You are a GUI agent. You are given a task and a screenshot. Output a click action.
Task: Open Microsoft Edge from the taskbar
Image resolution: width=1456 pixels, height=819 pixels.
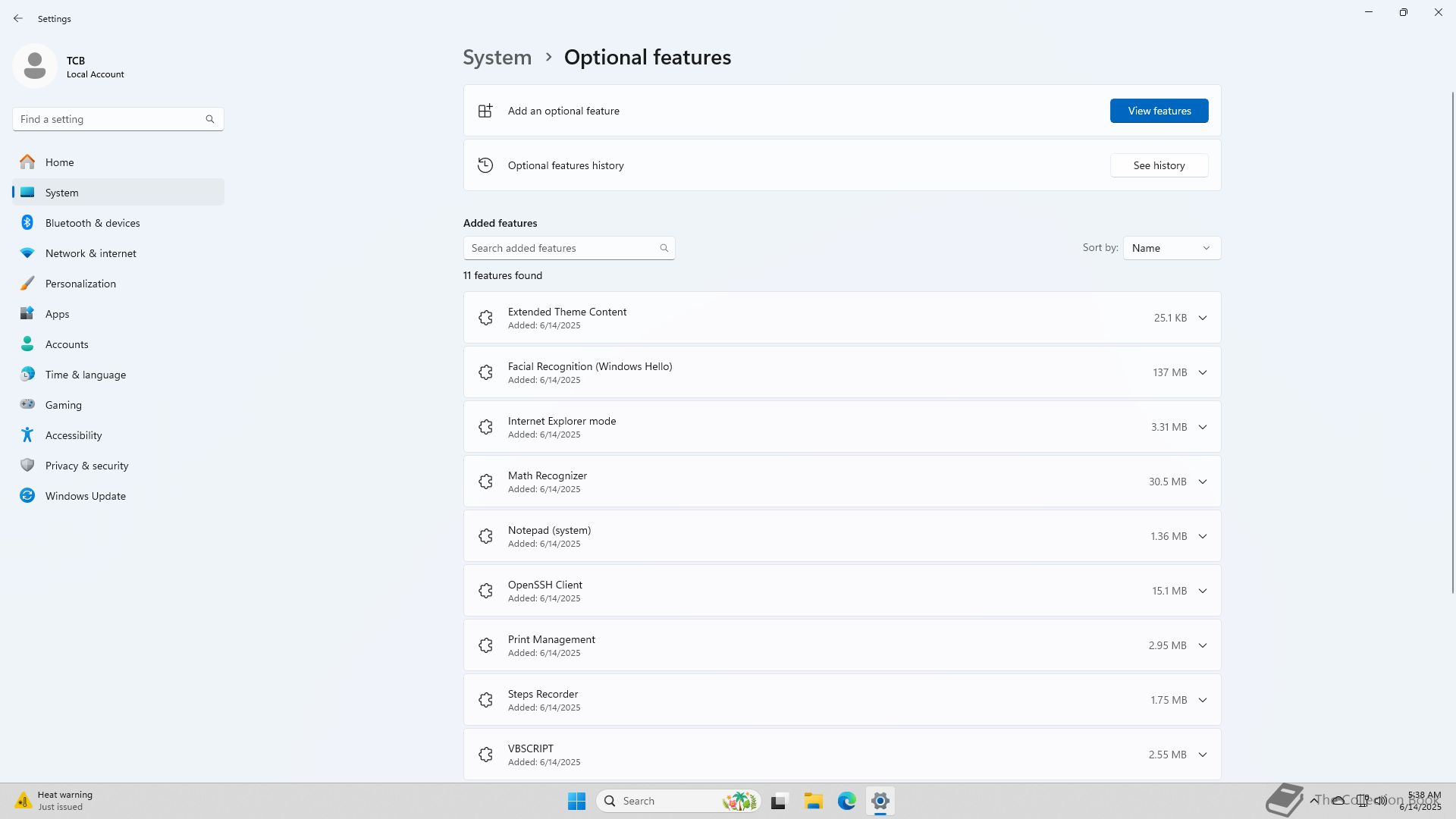click(x=846, y=801)
